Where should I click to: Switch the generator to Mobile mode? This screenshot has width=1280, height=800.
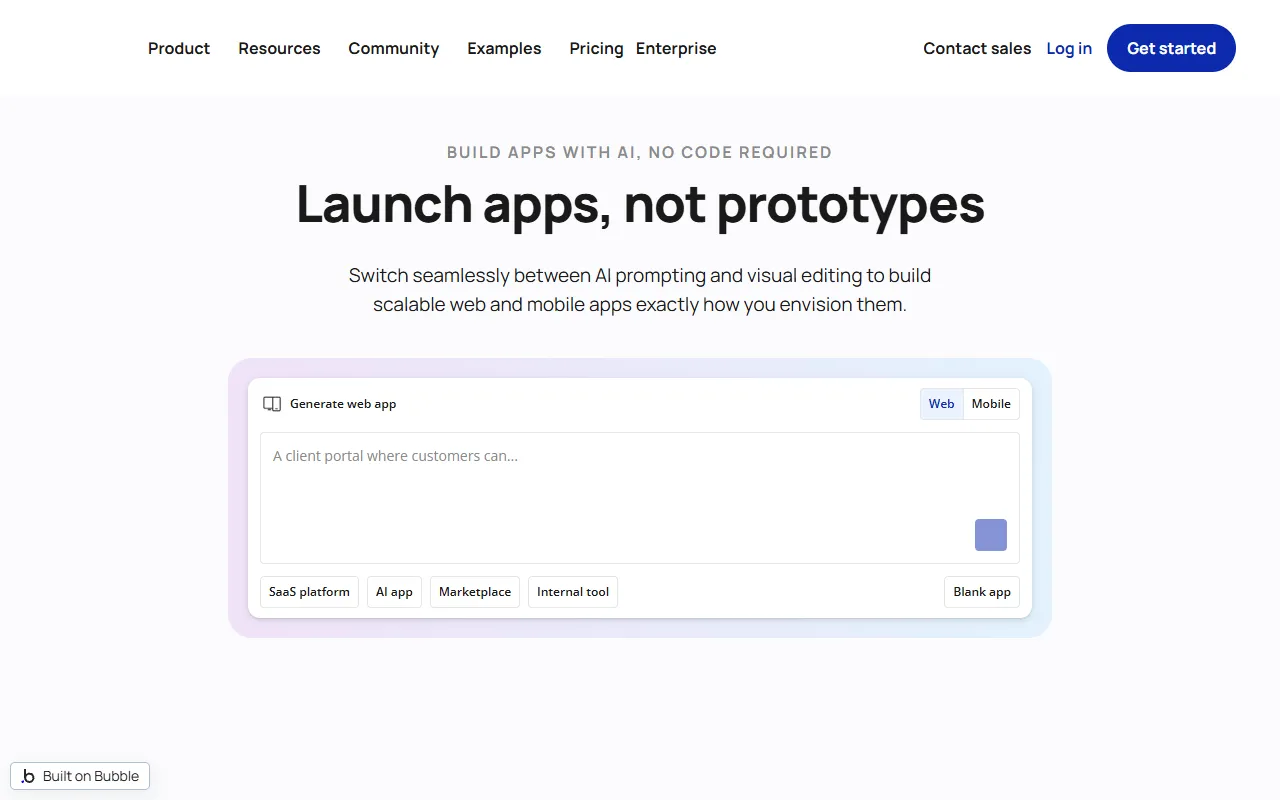991,404
